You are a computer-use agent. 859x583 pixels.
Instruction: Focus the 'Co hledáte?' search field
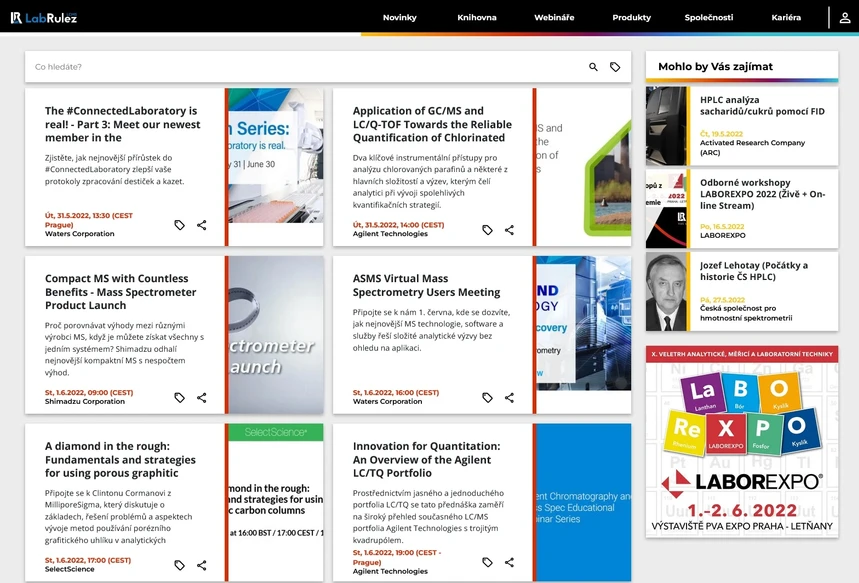pos(307,67)
